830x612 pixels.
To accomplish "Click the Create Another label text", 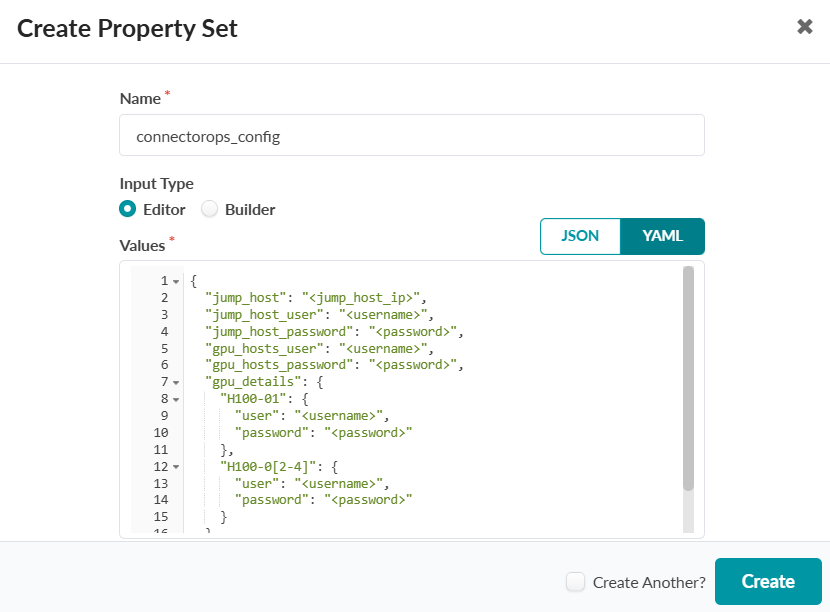I will 648,582.
